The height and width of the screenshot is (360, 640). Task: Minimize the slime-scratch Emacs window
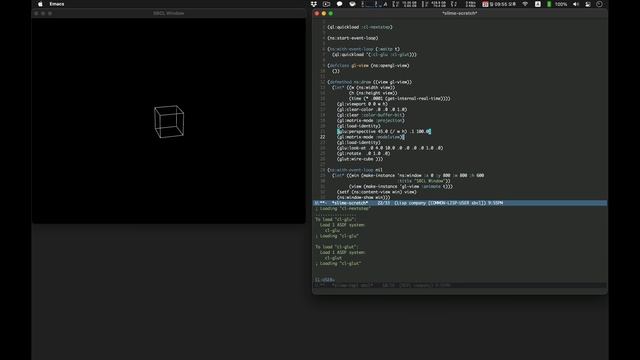[324, 13]
